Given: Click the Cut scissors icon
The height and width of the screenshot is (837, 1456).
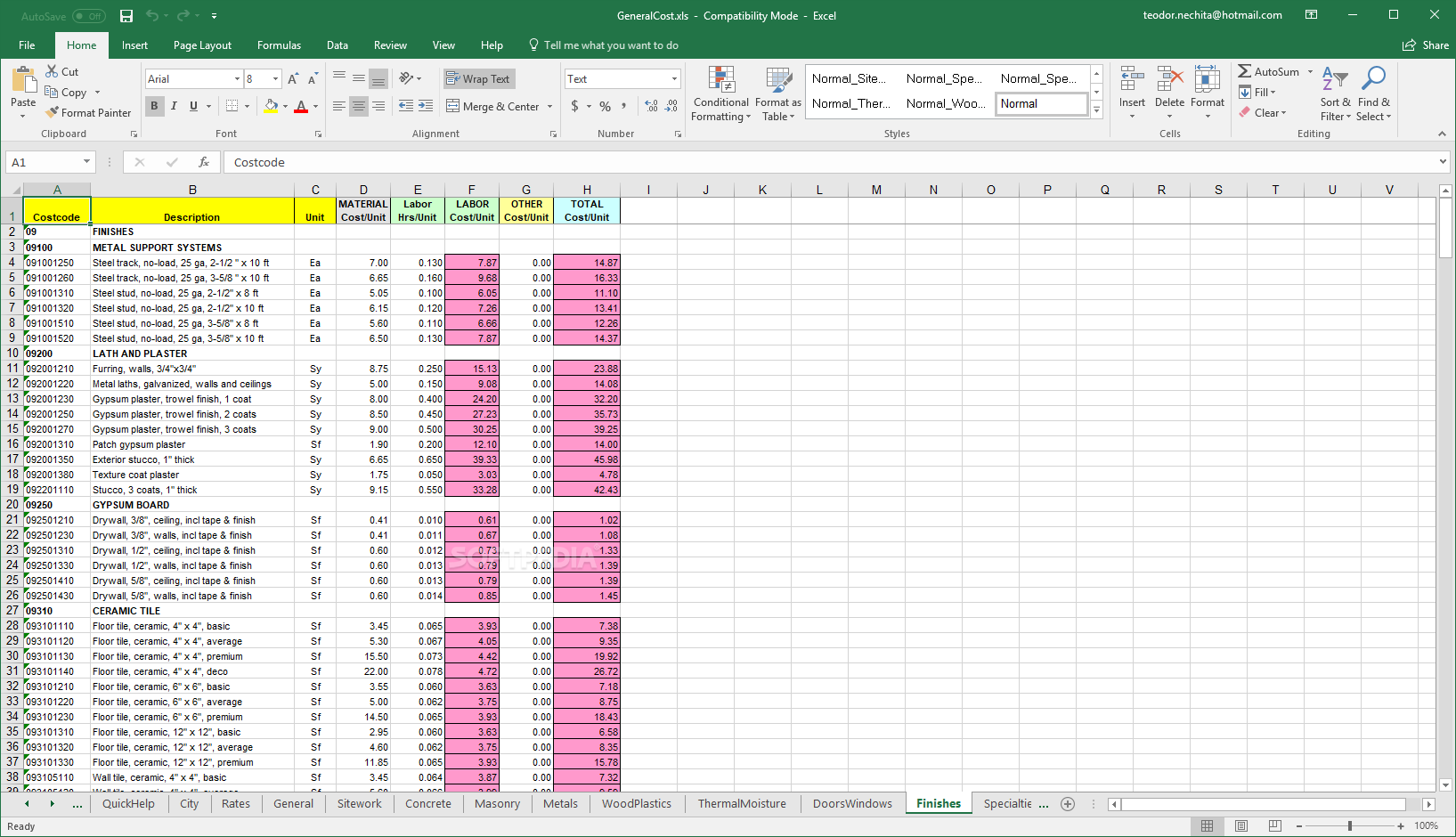Looking at the screenshot, I should tap(52, 71).
